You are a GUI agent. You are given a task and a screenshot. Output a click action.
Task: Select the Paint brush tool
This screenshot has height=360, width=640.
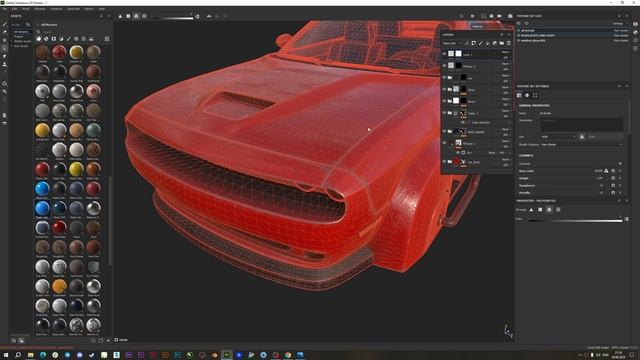pyautogui.click(x=4, y=24)
